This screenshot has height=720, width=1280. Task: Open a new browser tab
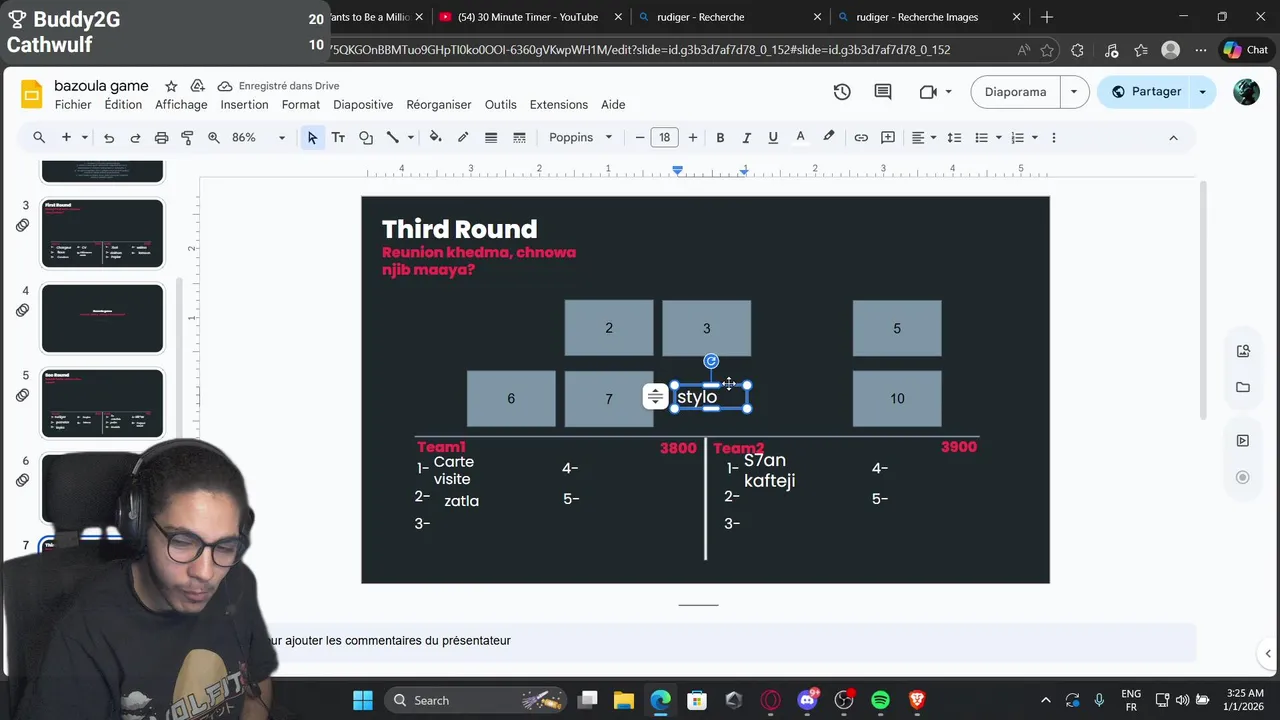tap(1046, 17)
